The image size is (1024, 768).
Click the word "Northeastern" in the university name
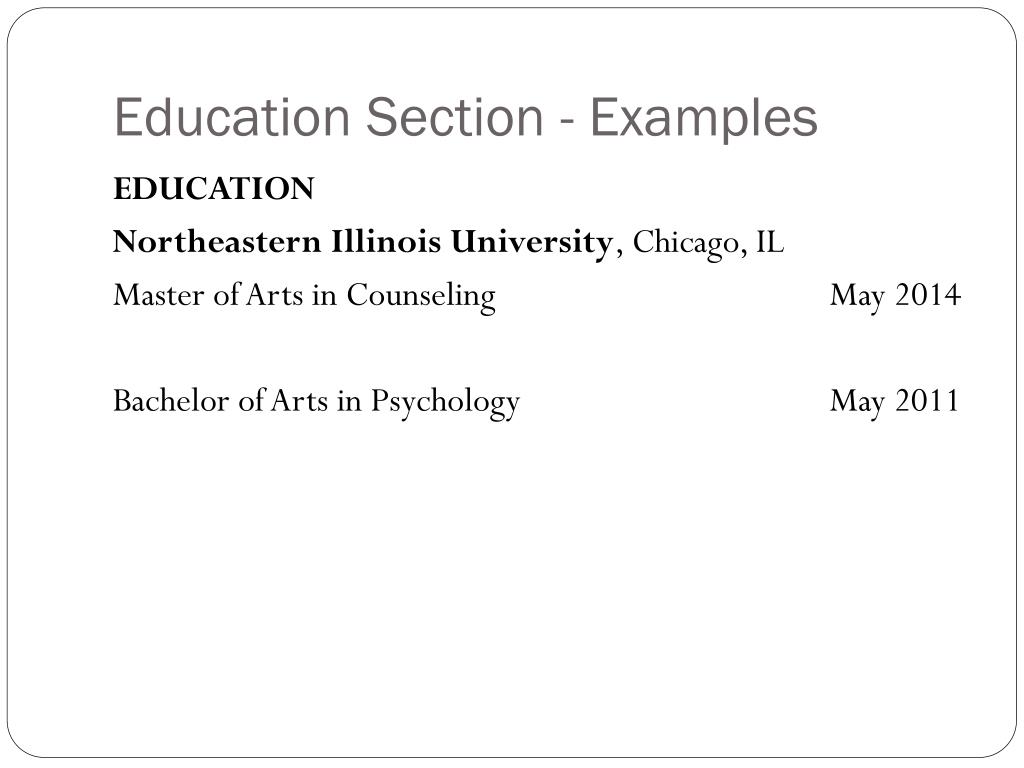pyautogui.click(x=217, y=242)
